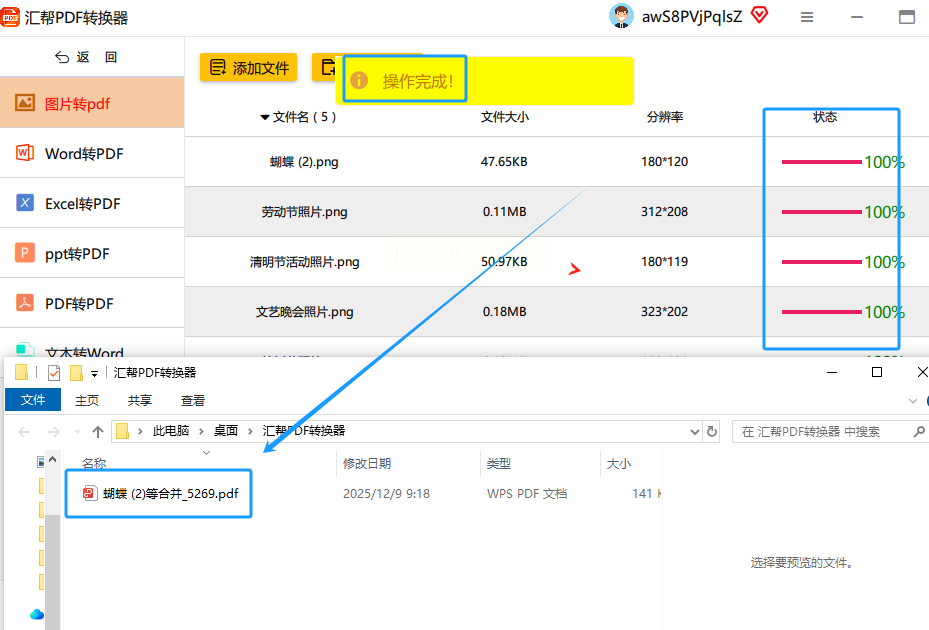Choose ppt转PDF from the sidebar
929x630 pixels.
click(92, 254)
